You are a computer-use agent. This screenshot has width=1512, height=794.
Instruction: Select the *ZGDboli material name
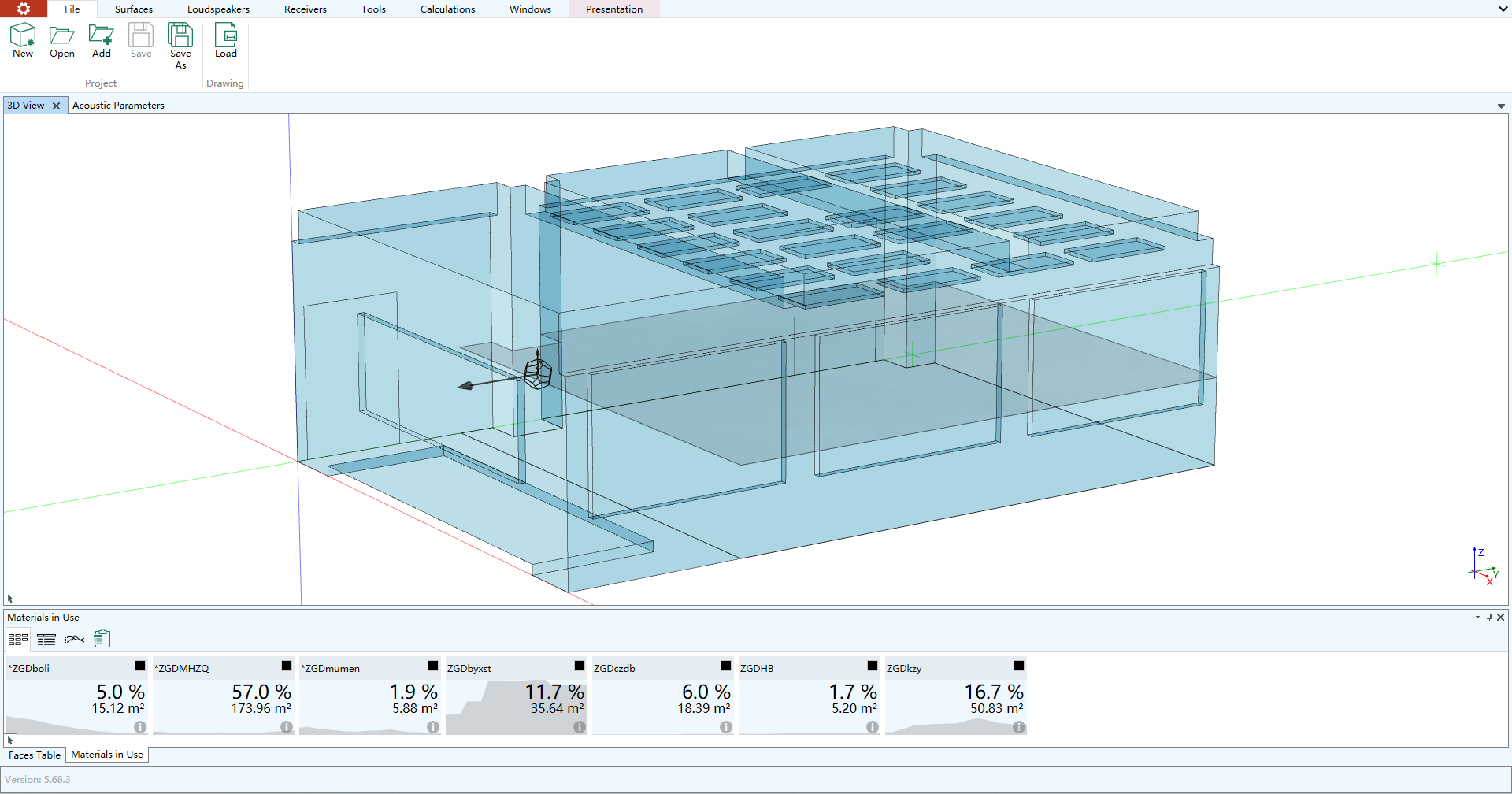click(x=28, y=668)
